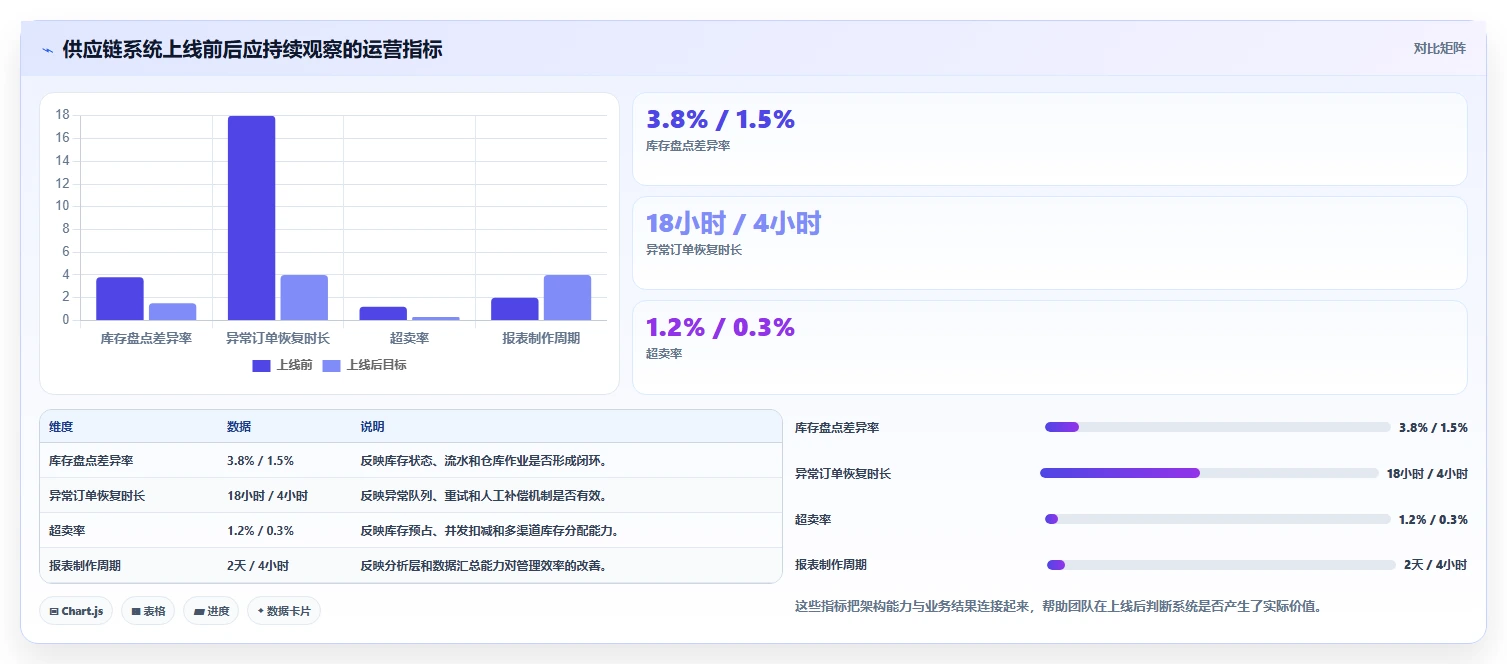Click the tall 异常订单恢复时长 上线前 bar
The image size is (1507, 664).
pos(251,218)
